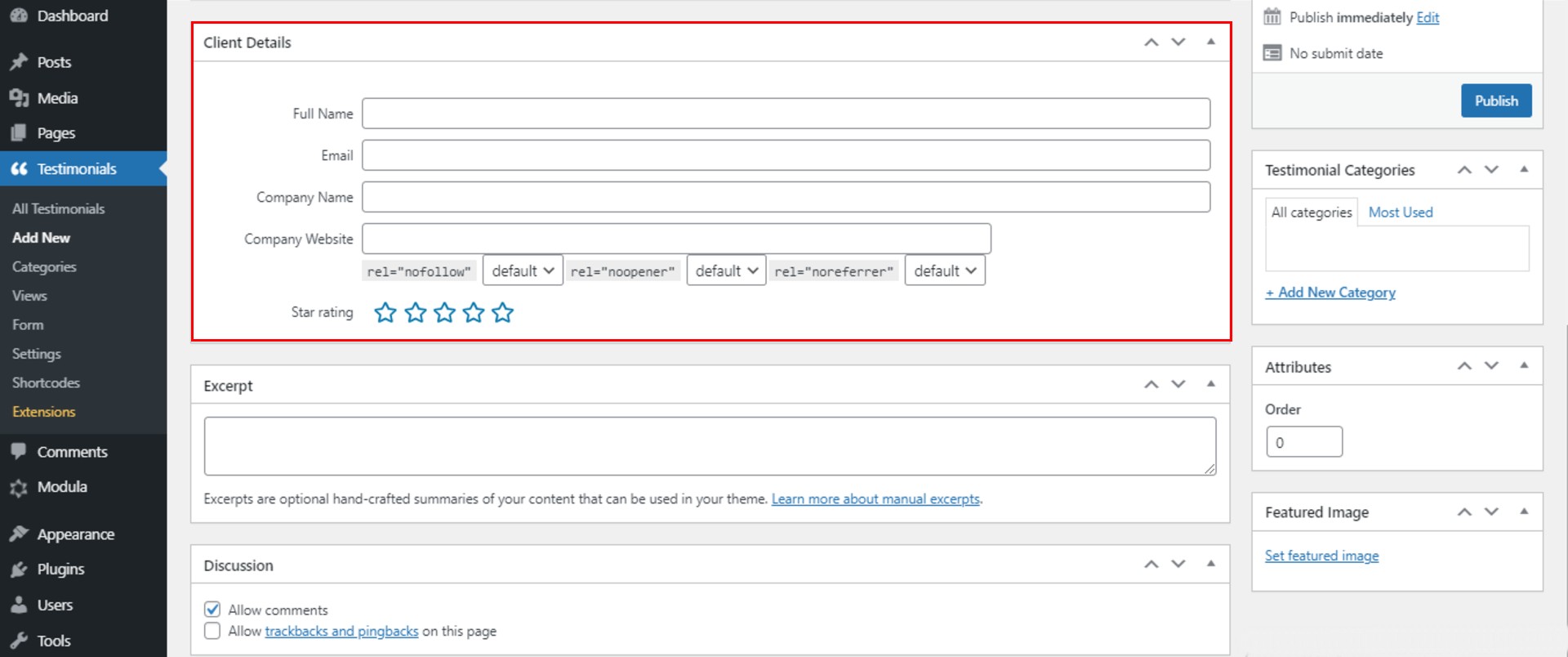Image resolution: width=1568 pixels, height=657 pixels.
Task: Move Client Details panel up
Action: pos(1151,42)
